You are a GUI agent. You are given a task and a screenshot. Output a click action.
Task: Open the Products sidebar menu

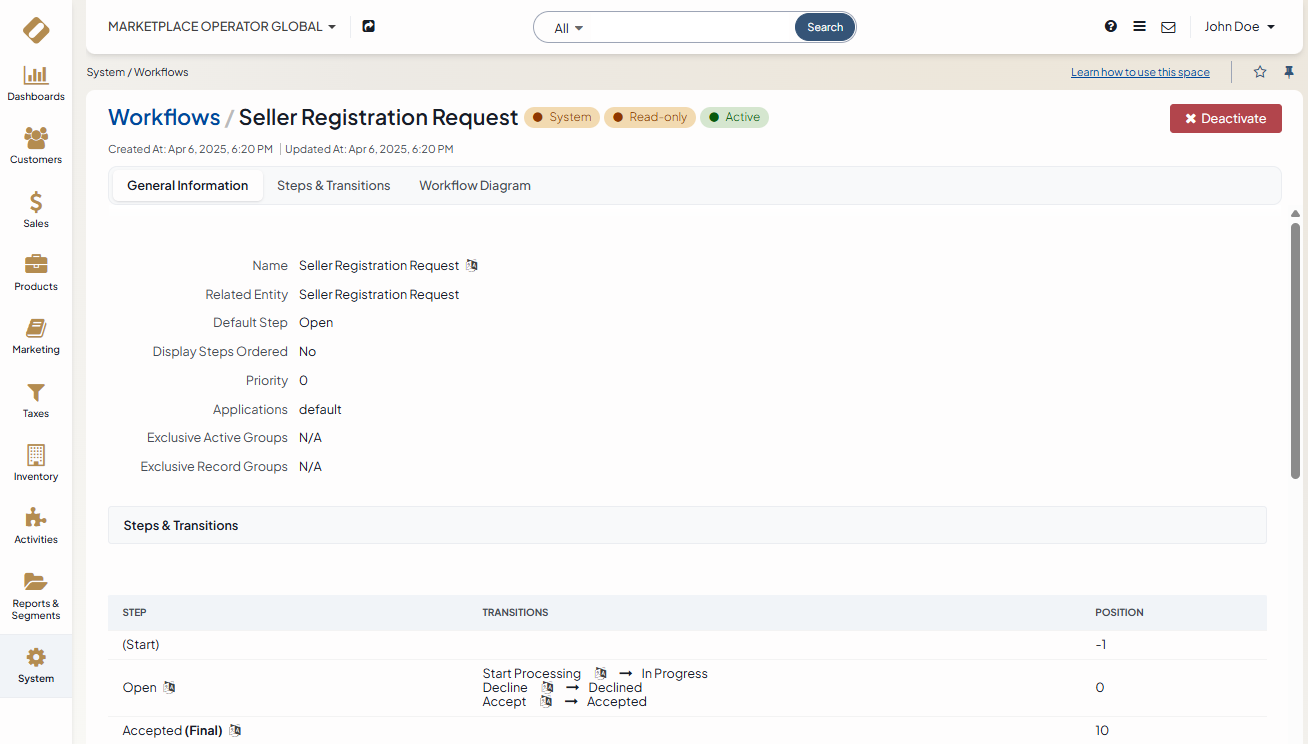(x=36, y=273)
